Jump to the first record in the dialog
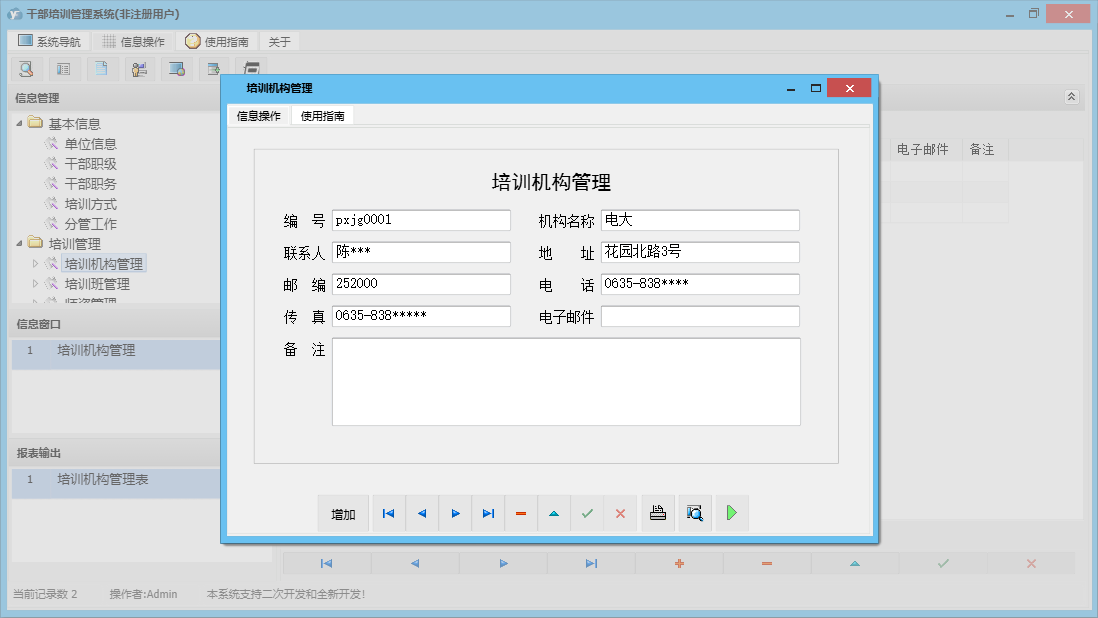1098x618 pixels. point(388,513)
